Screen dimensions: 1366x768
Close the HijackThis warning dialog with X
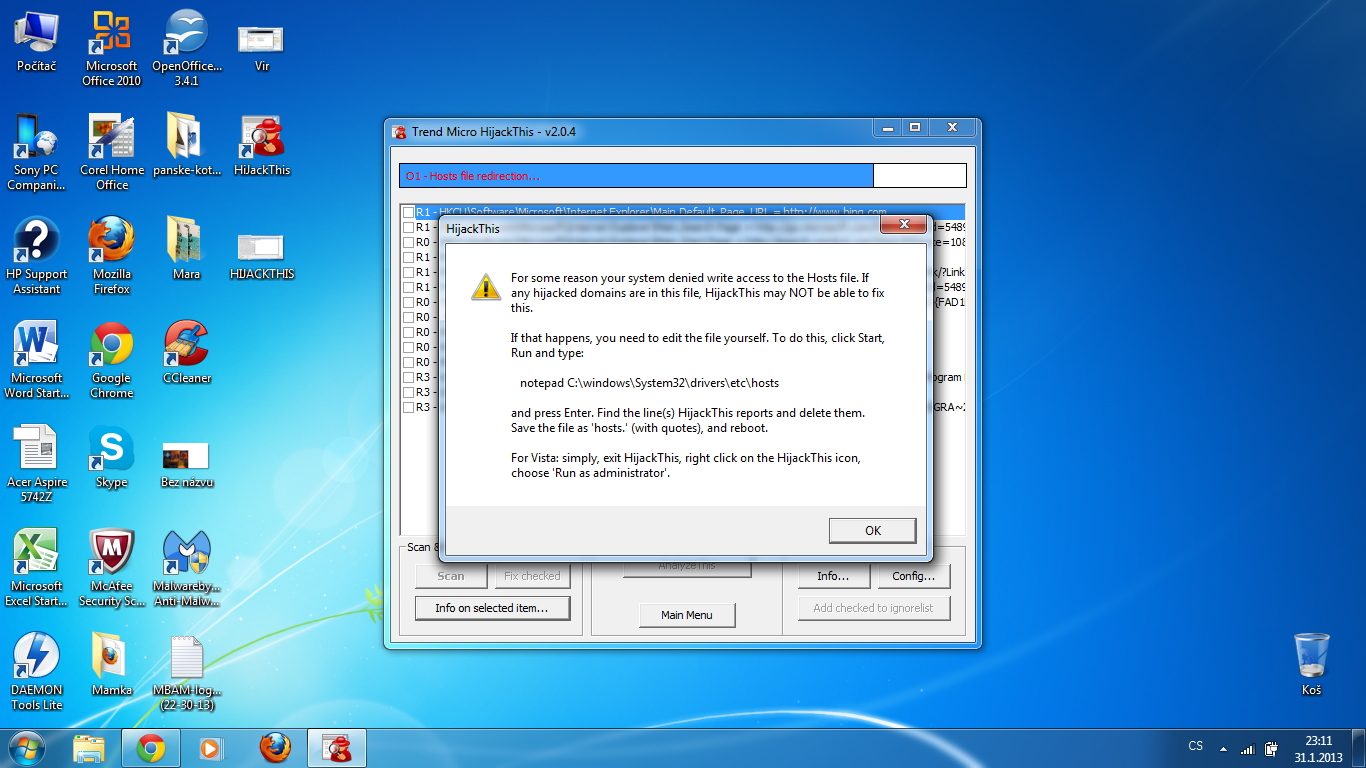tap(905, 224)
